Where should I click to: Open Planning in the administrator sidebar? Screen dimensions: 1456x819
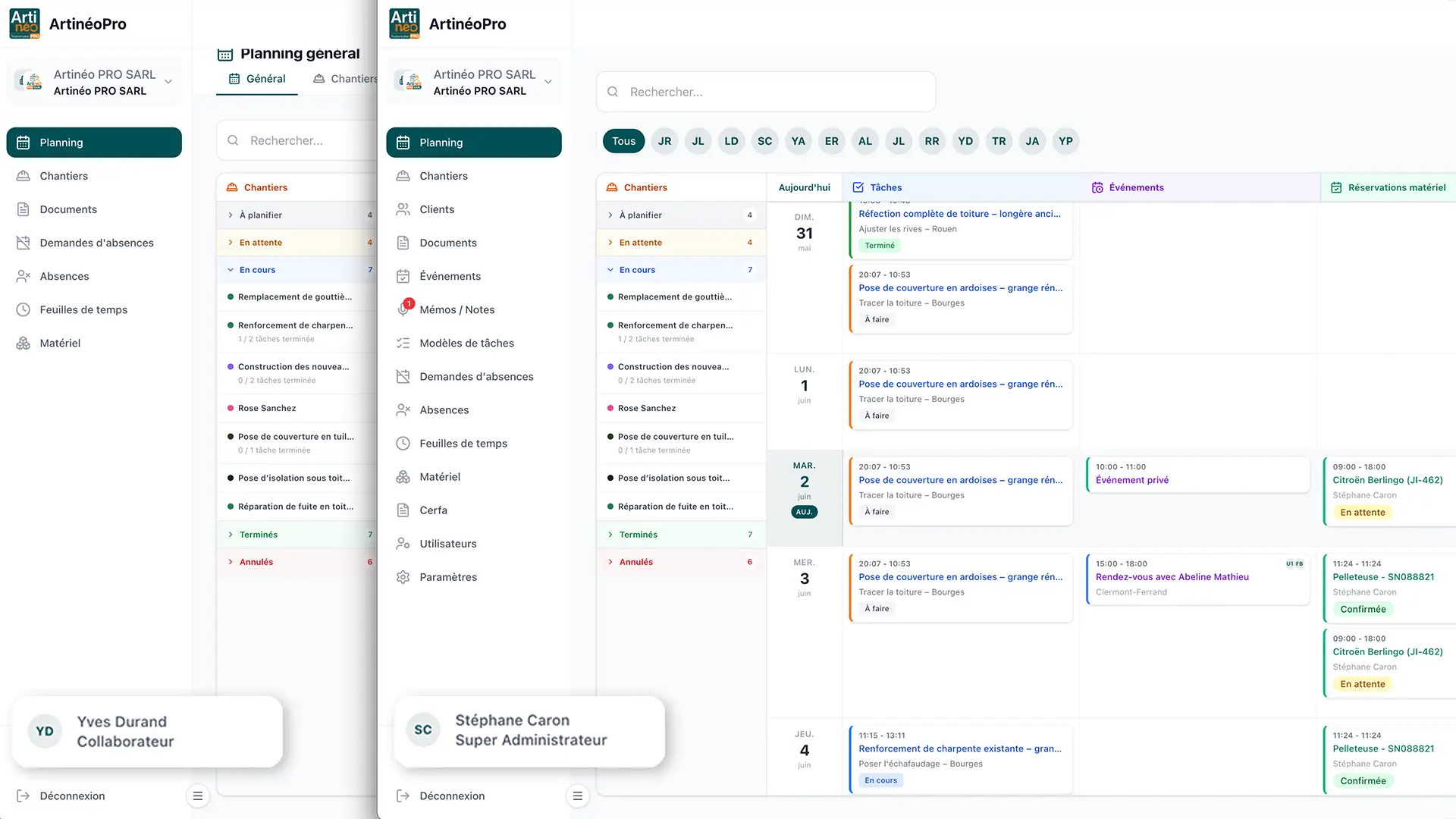474,143
